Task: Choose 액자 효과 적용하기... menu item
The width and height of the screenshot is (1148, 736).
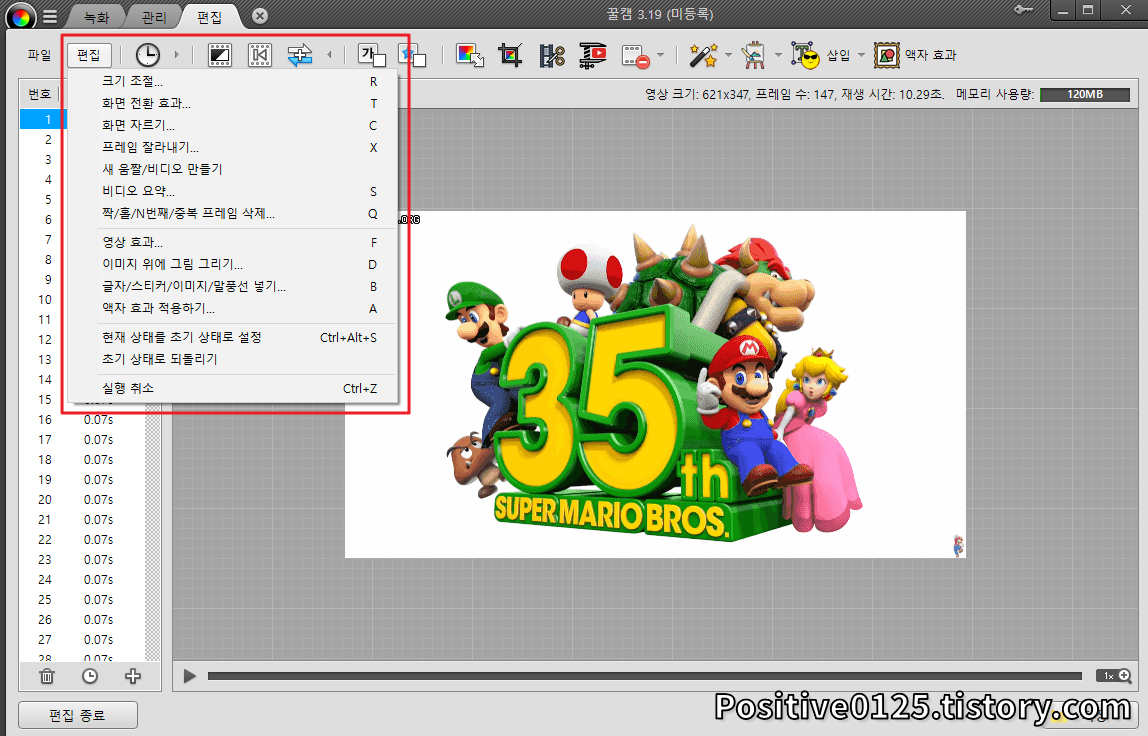Action: click(x=233, y=308)
